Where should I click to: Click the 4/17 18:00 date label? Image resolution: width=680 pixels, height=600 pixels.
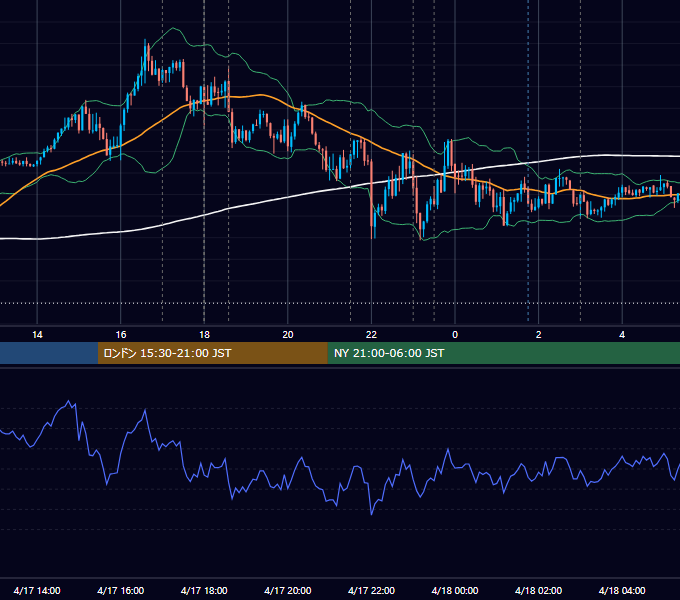(204, 590)
